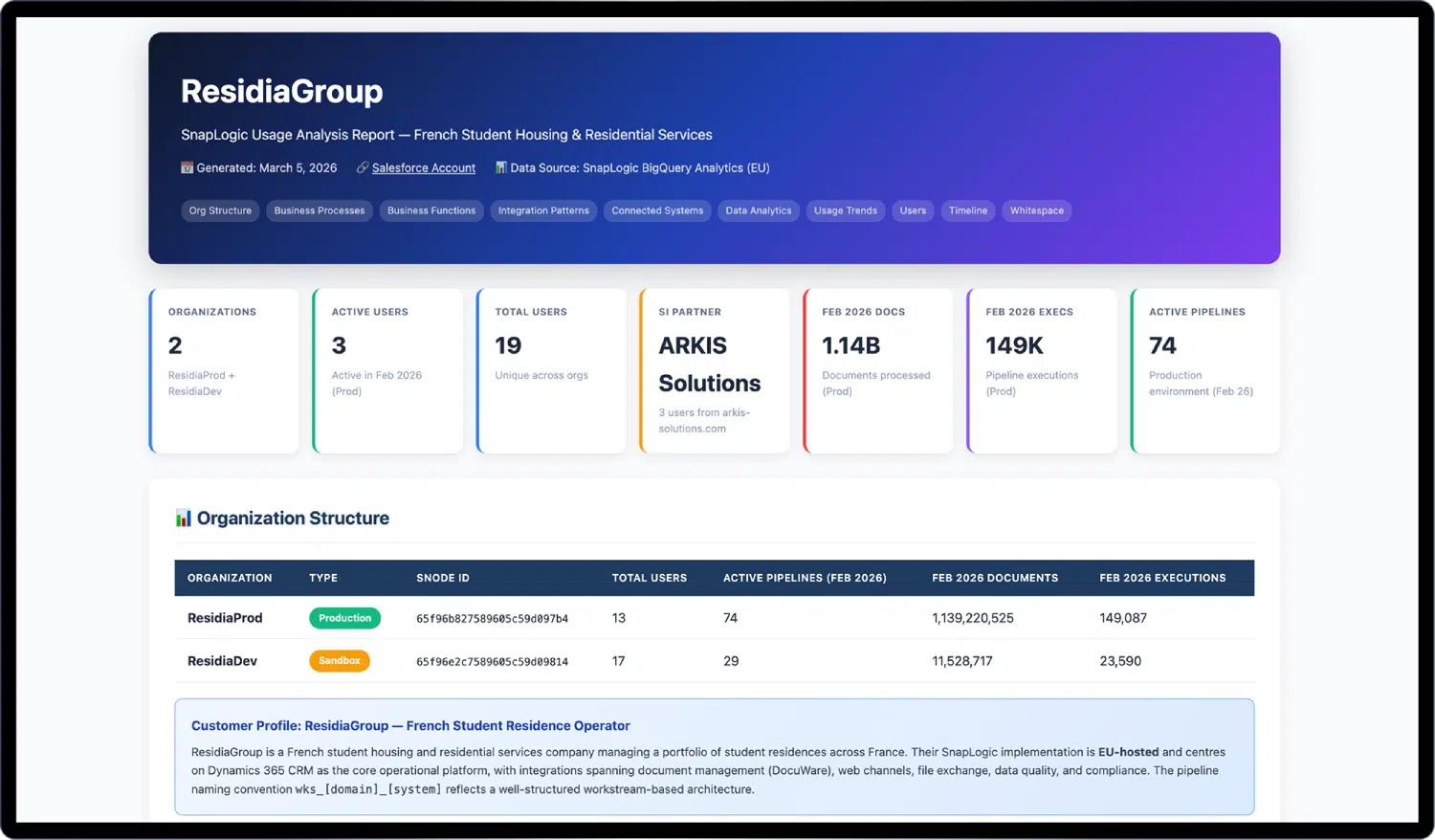Click the ResidiaGroup report title
This screenshot has height=840, width=1435.
point(282,91)
